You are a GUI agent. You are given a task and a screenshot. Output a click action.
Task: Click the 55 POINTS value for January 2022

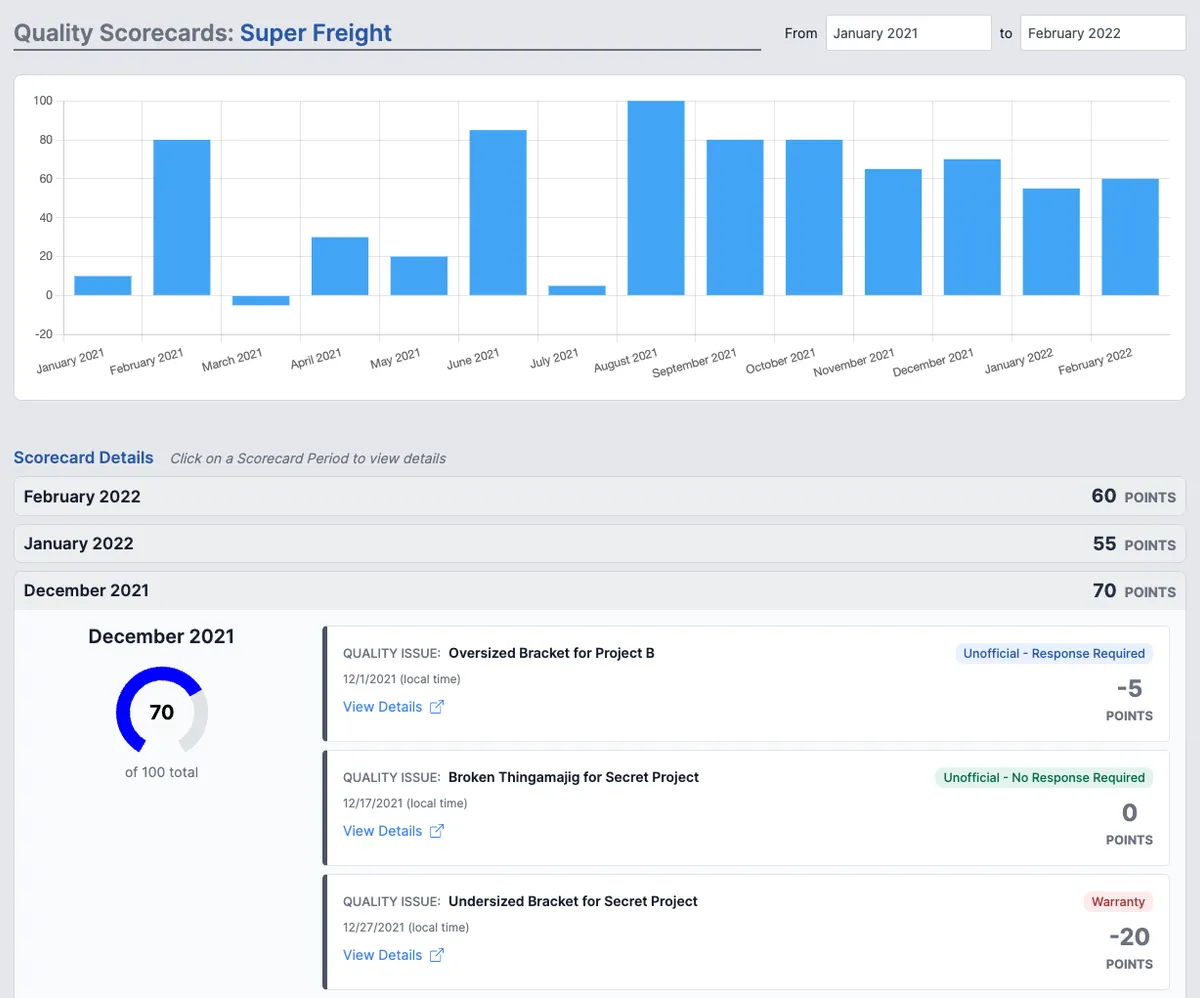(x=1133, y=543)
